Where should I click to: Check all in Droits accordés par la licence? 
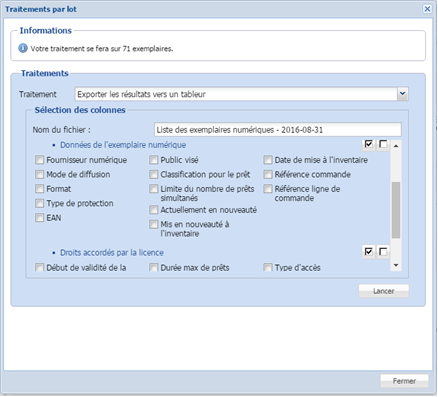tap(369, 252)
